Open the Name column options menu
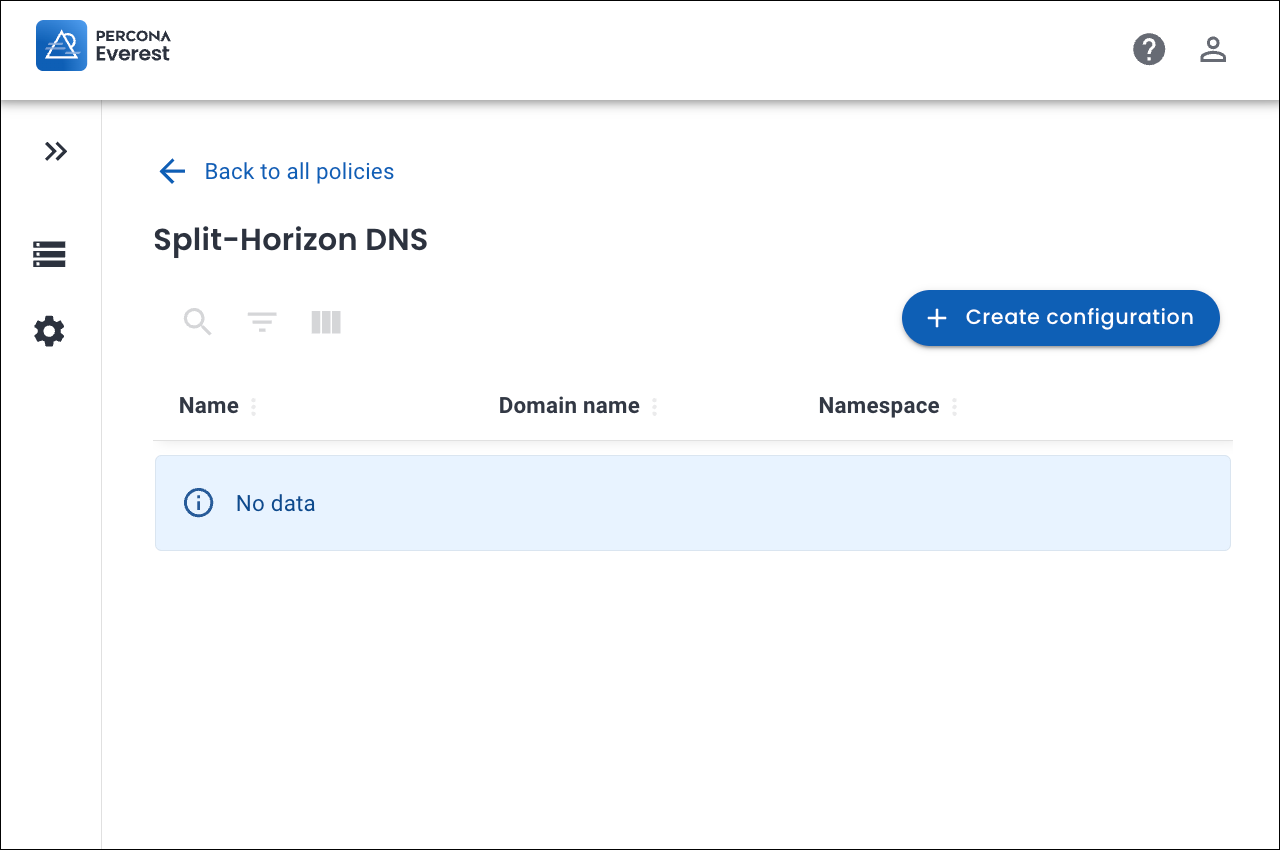Image resolution: width=1280 pixels, height=850 pixels. (x=253, y=407)
